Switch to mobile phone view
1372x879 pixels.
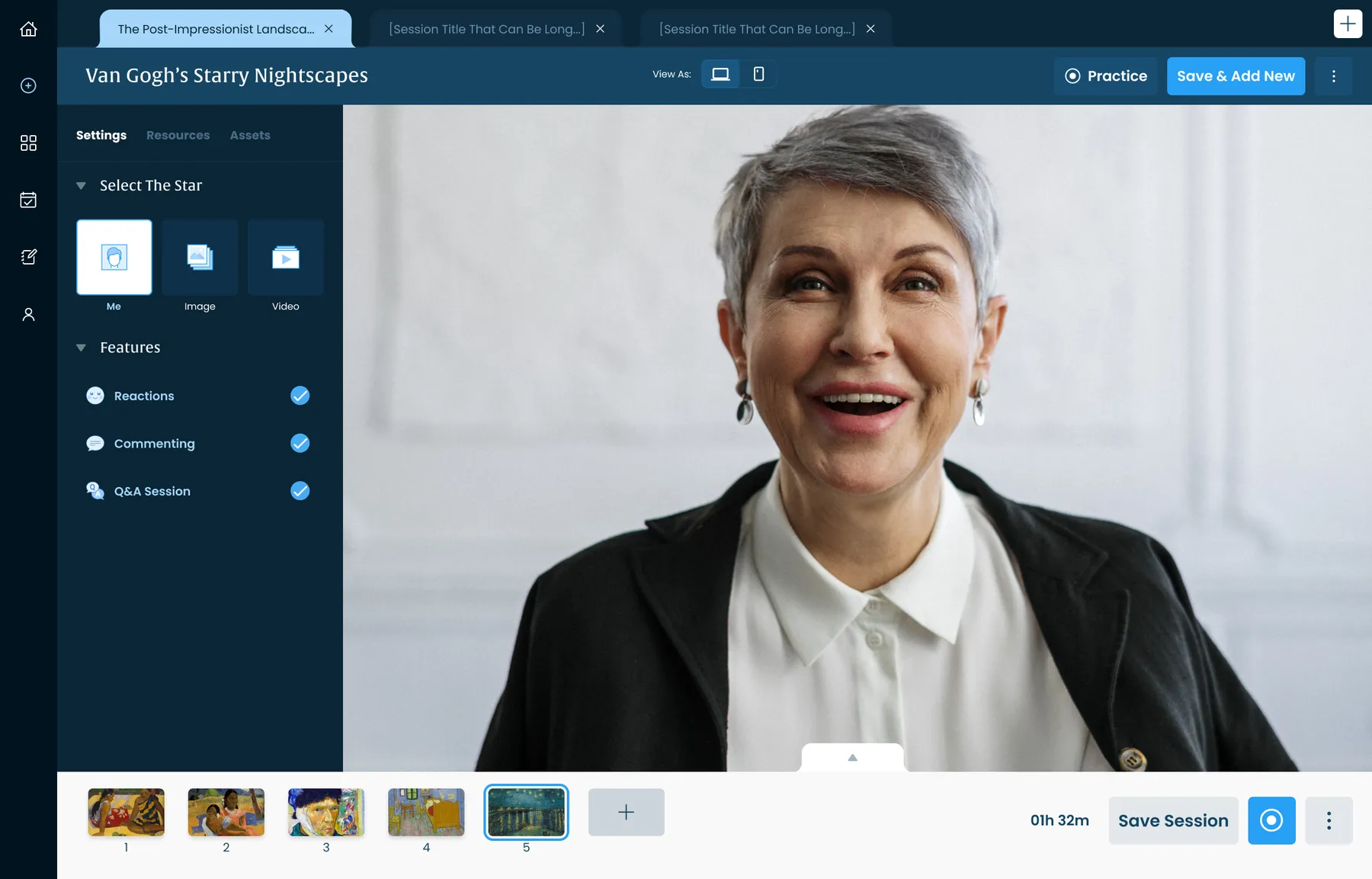click(x=758, y=74)
